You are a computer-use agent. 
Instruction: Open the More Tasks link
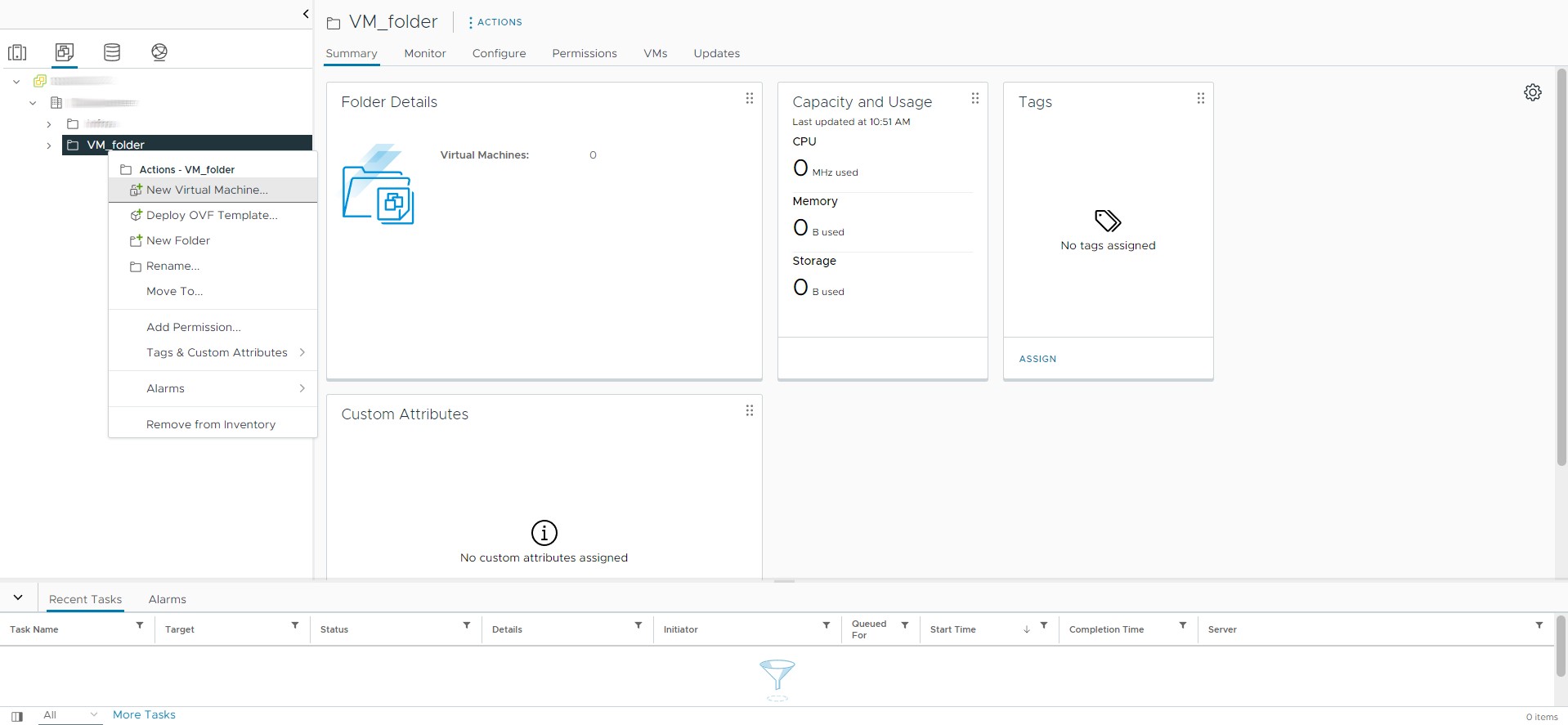144,715
